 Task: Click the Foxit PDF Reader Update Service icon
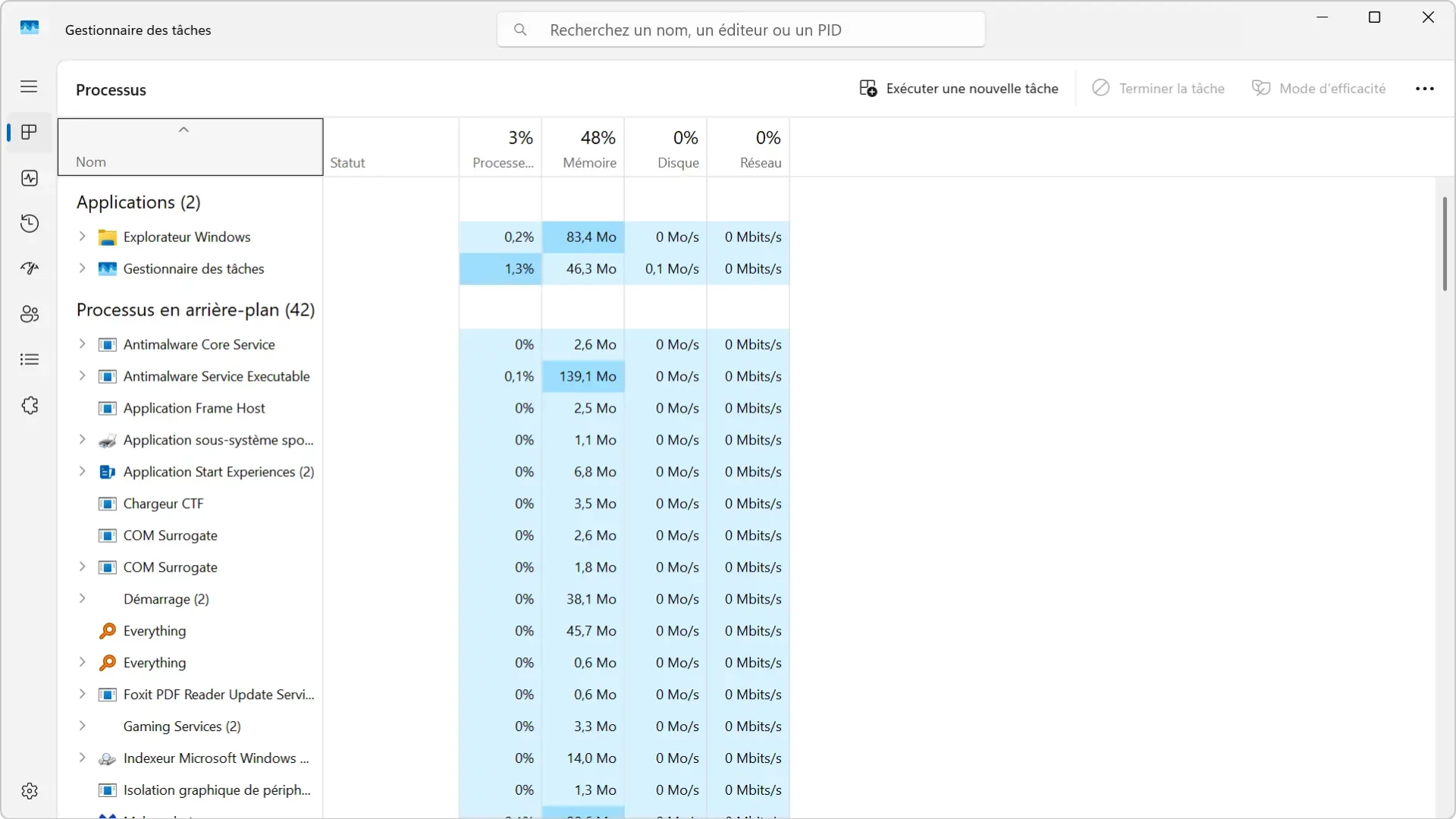coord(108,695)
